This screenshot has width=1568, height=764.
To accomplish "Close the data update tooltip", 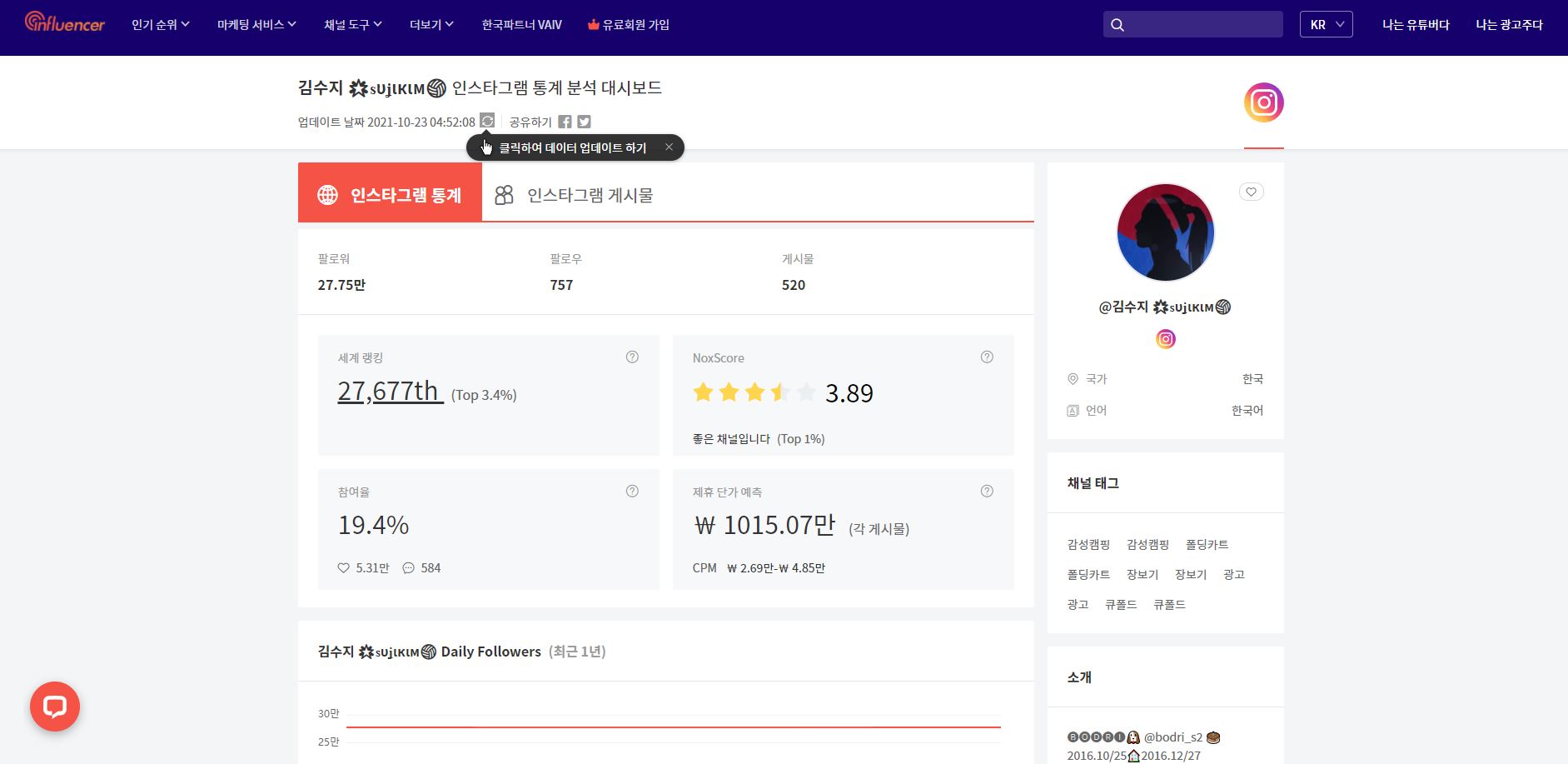I will (669, 147).
